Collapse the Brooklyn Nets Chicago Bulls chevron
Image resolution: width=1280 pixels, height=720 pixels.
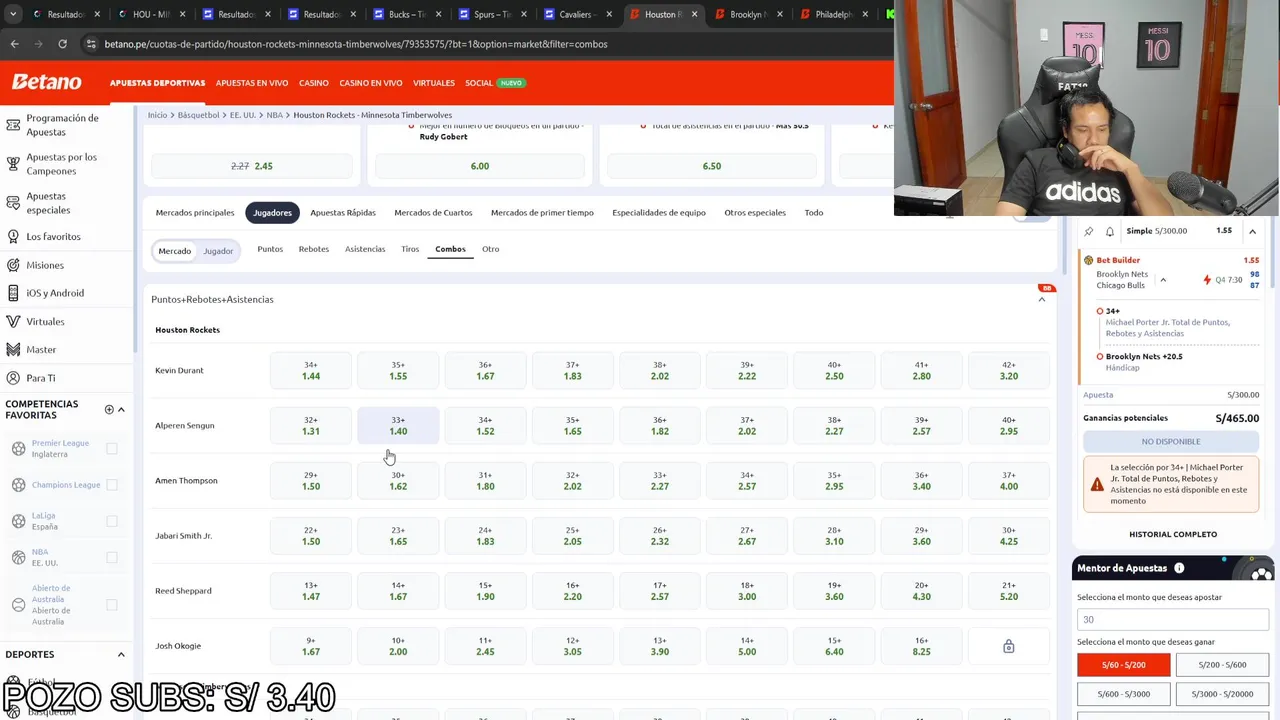tap(1163, 280)
